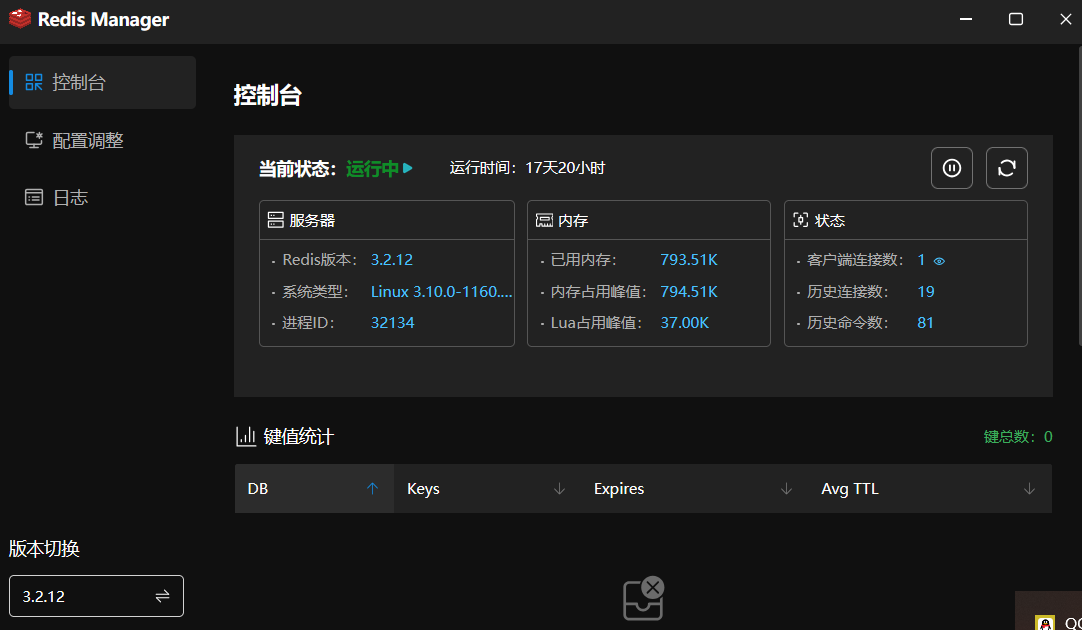Screen dimensions: 1082x630
Task: Click the 键值统计 bar chart icon
Action: tap(246, 436)
